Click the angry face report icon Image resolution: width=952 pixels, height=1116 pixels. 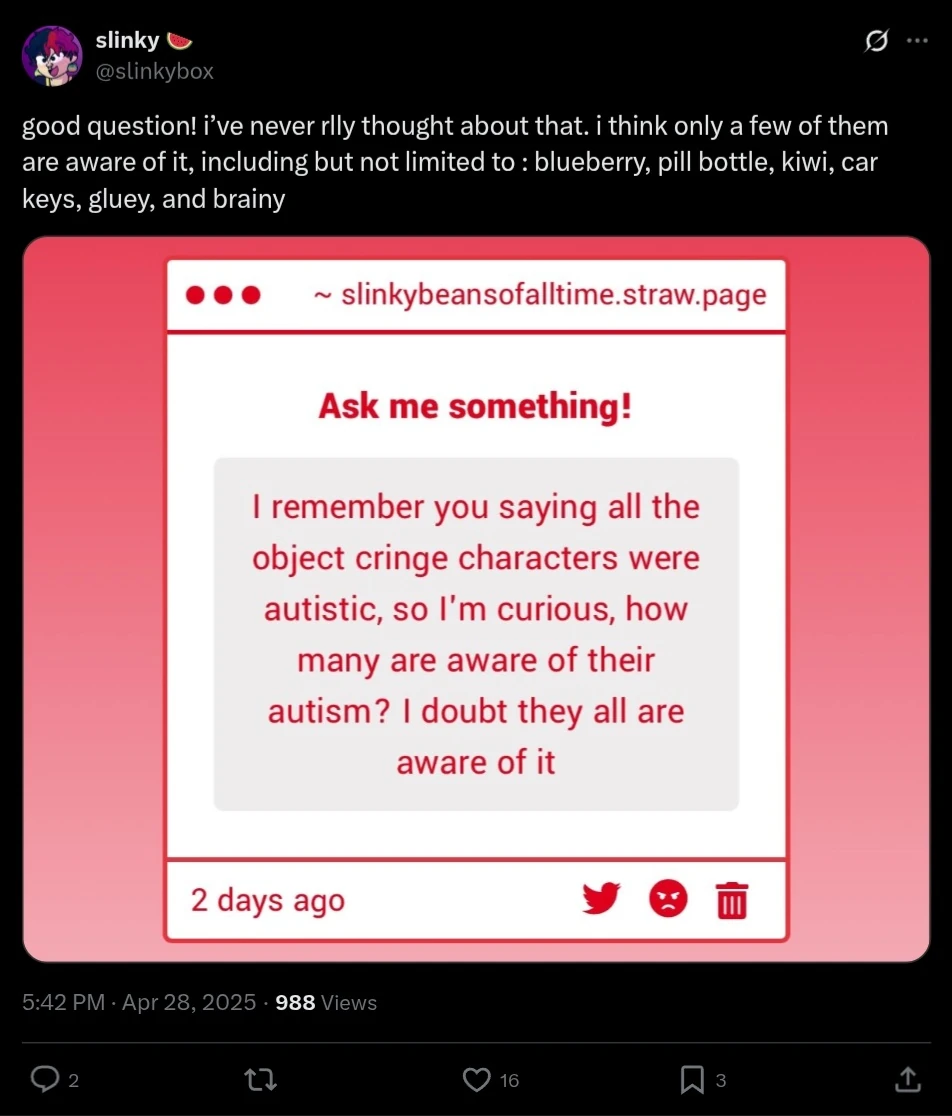[x=668, y=899]
